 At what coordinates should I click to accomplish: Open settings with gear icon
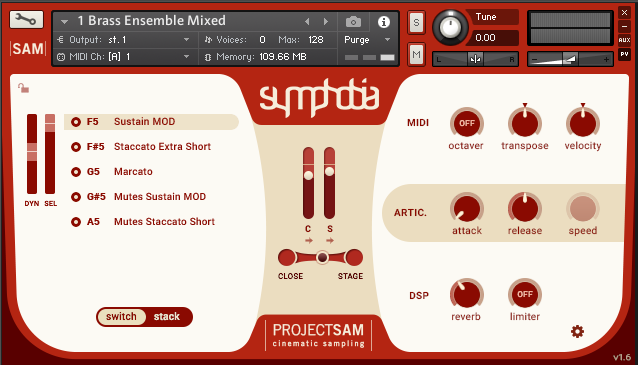point(577,332)
